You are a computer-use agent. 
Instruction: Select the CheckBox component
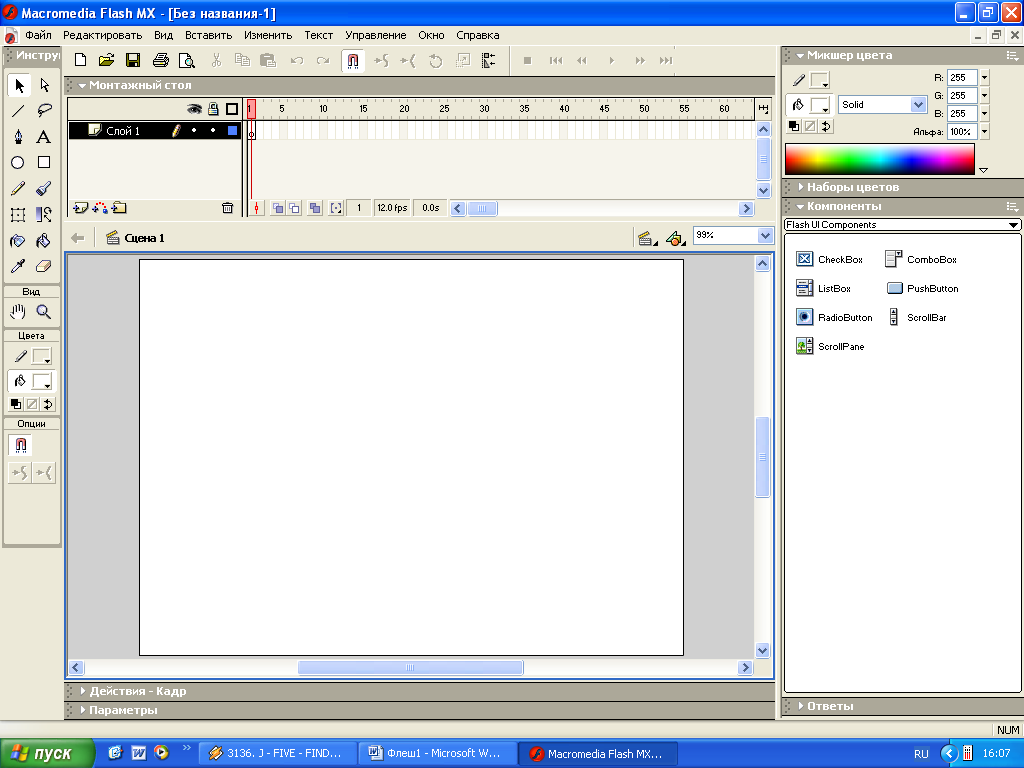(x=829, y=259)
